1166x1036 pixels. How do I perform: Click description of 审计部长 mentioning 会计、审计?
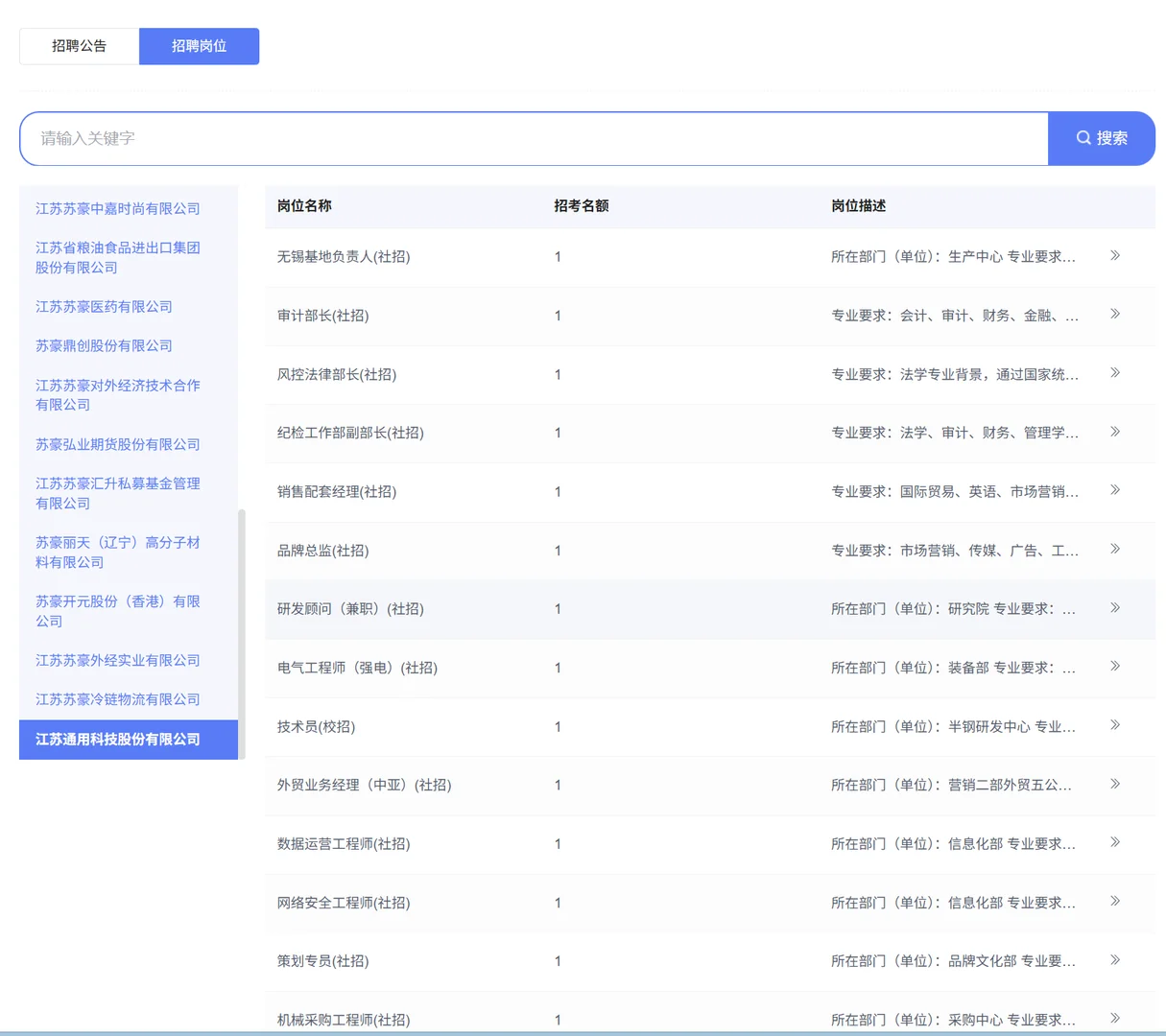955,316
